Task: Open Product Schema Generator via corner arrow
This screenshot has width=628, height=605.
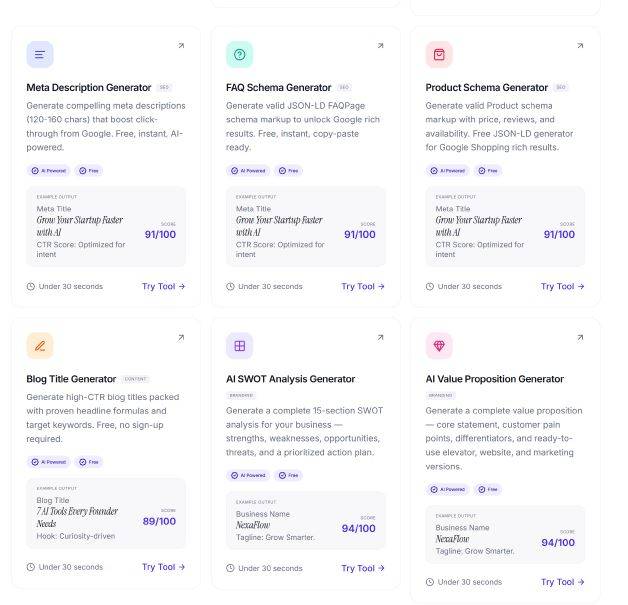Action: coord(580,46)
